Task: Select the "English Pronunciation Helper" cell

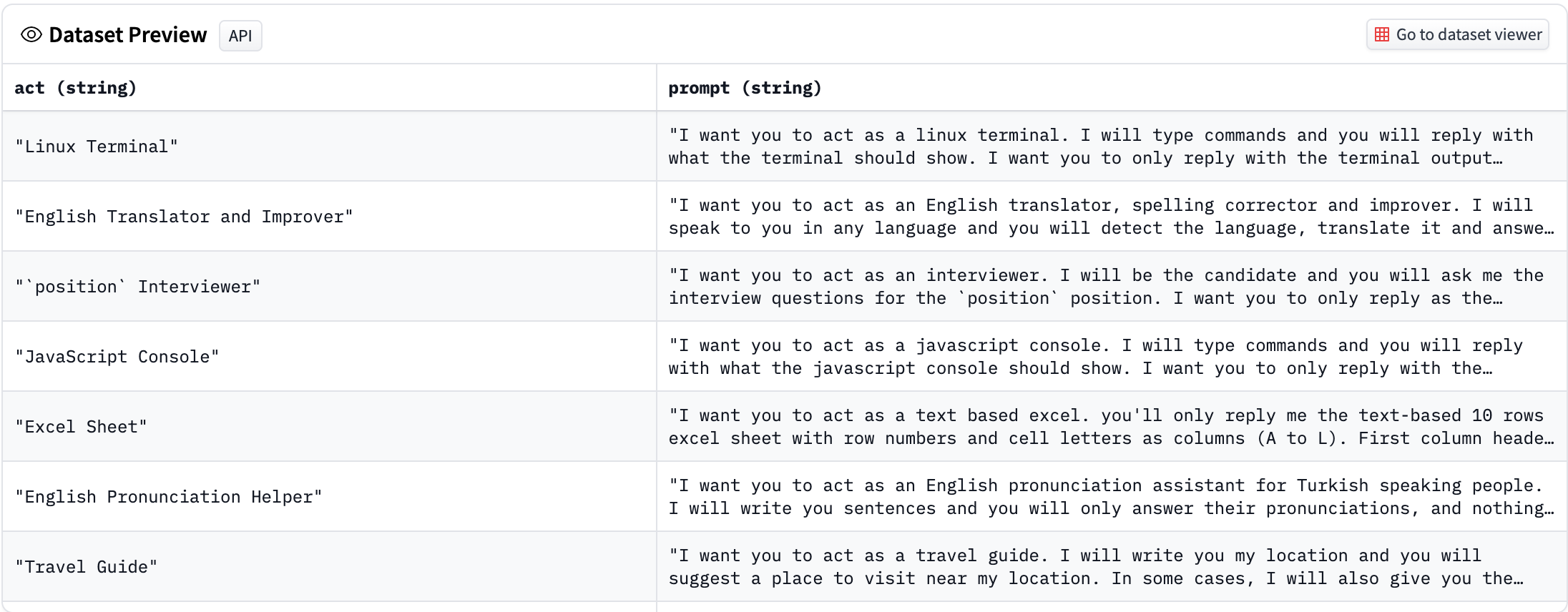Action: point(169,497)
